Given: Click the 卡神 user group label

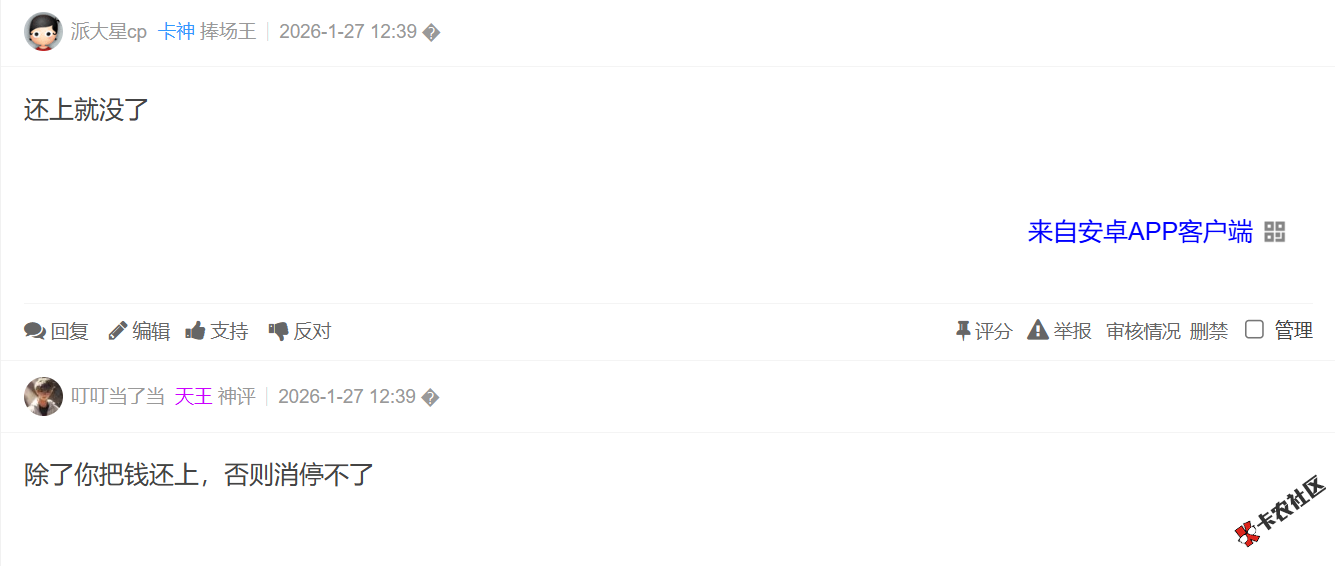Looking at the screenshot, I should click(x=176, y=32).
